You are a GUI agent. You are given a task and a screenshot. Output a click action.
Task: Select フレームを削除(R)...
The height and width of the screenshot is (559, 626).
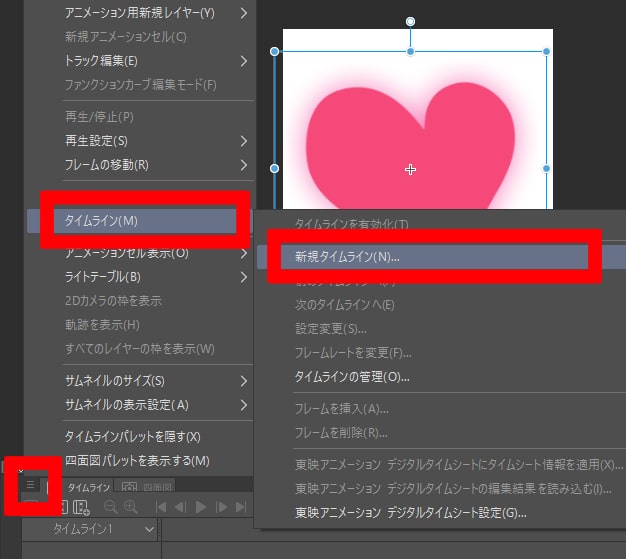(x=341, y=433)
